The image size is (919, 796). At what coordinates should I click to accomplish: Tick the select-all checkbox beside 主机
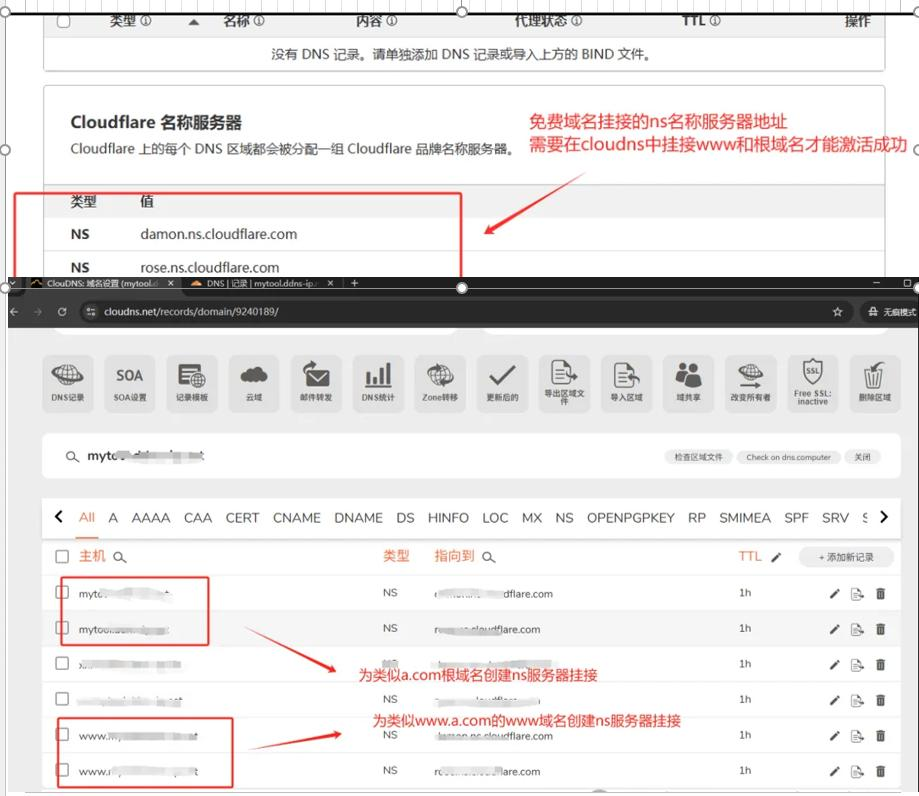click(x=62, y=556)
